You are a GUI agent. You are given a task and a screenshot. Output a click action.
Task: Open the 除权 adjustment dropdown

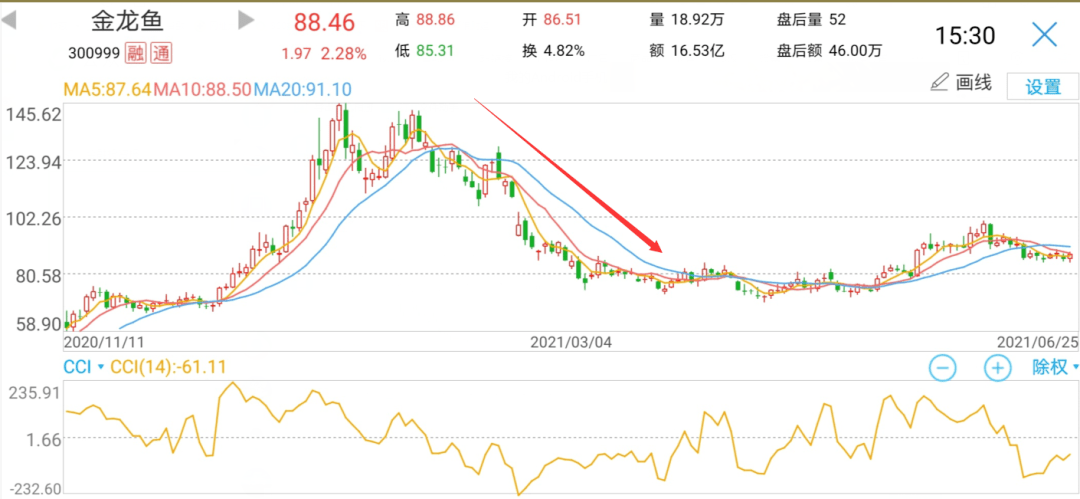click(x=1055, y=367)
